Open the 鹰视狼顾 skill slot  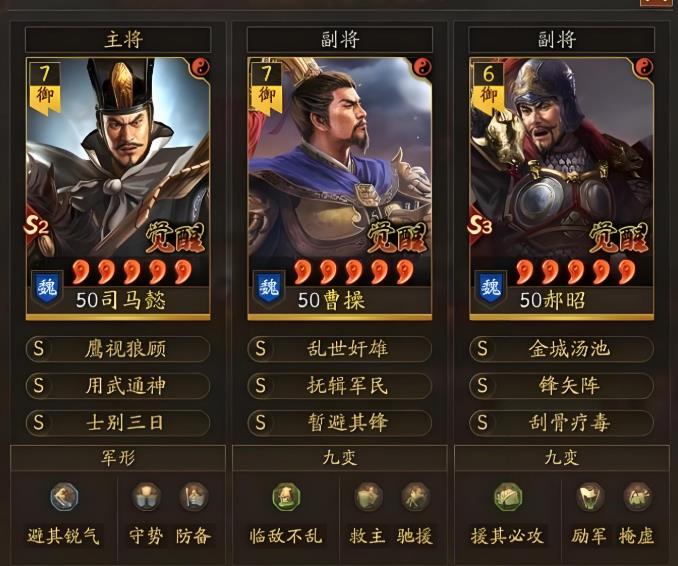118,349
